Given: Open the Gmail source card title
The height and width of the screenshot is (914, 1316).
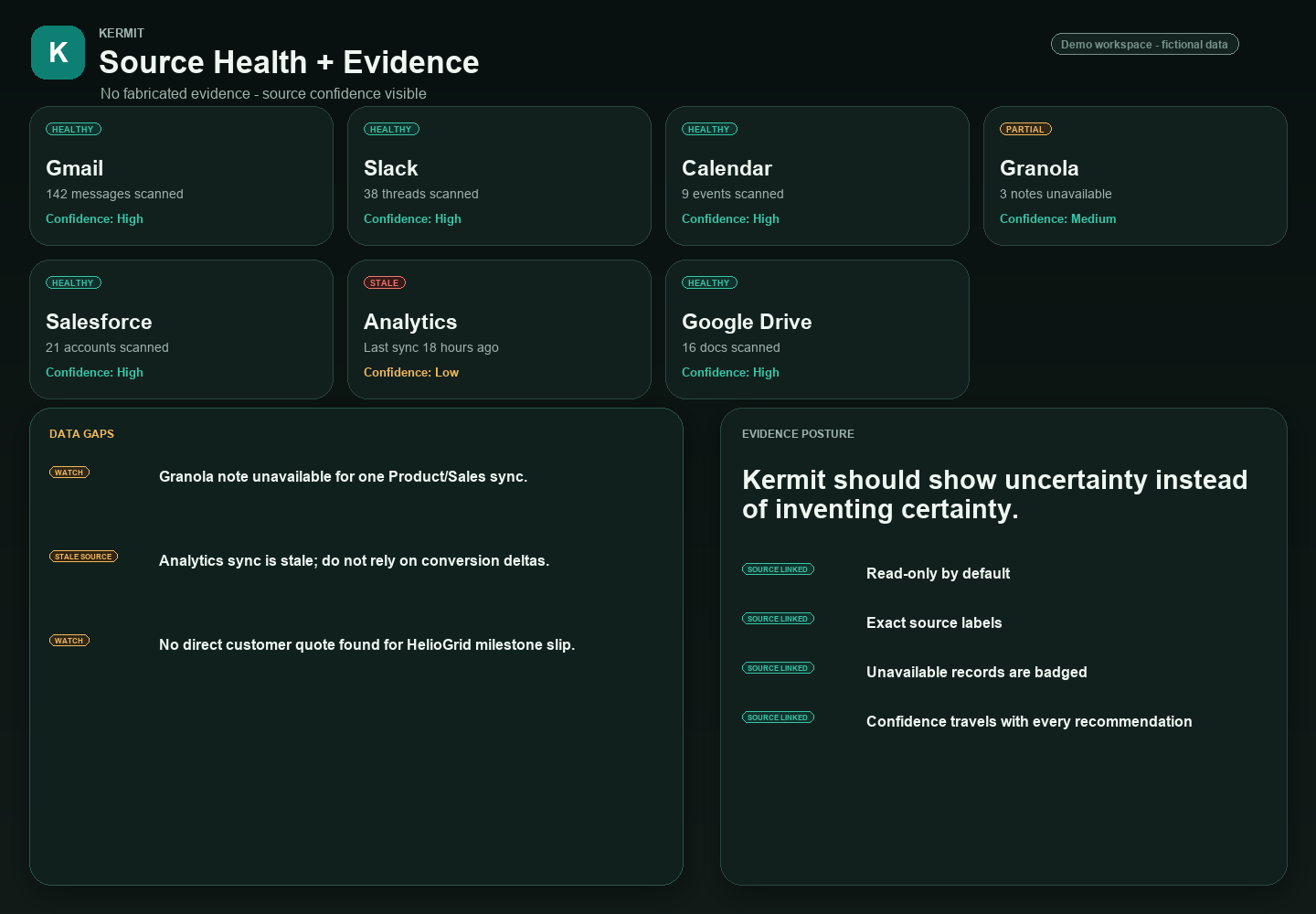Looking at the screenshot, I should [x=75, y=168].
